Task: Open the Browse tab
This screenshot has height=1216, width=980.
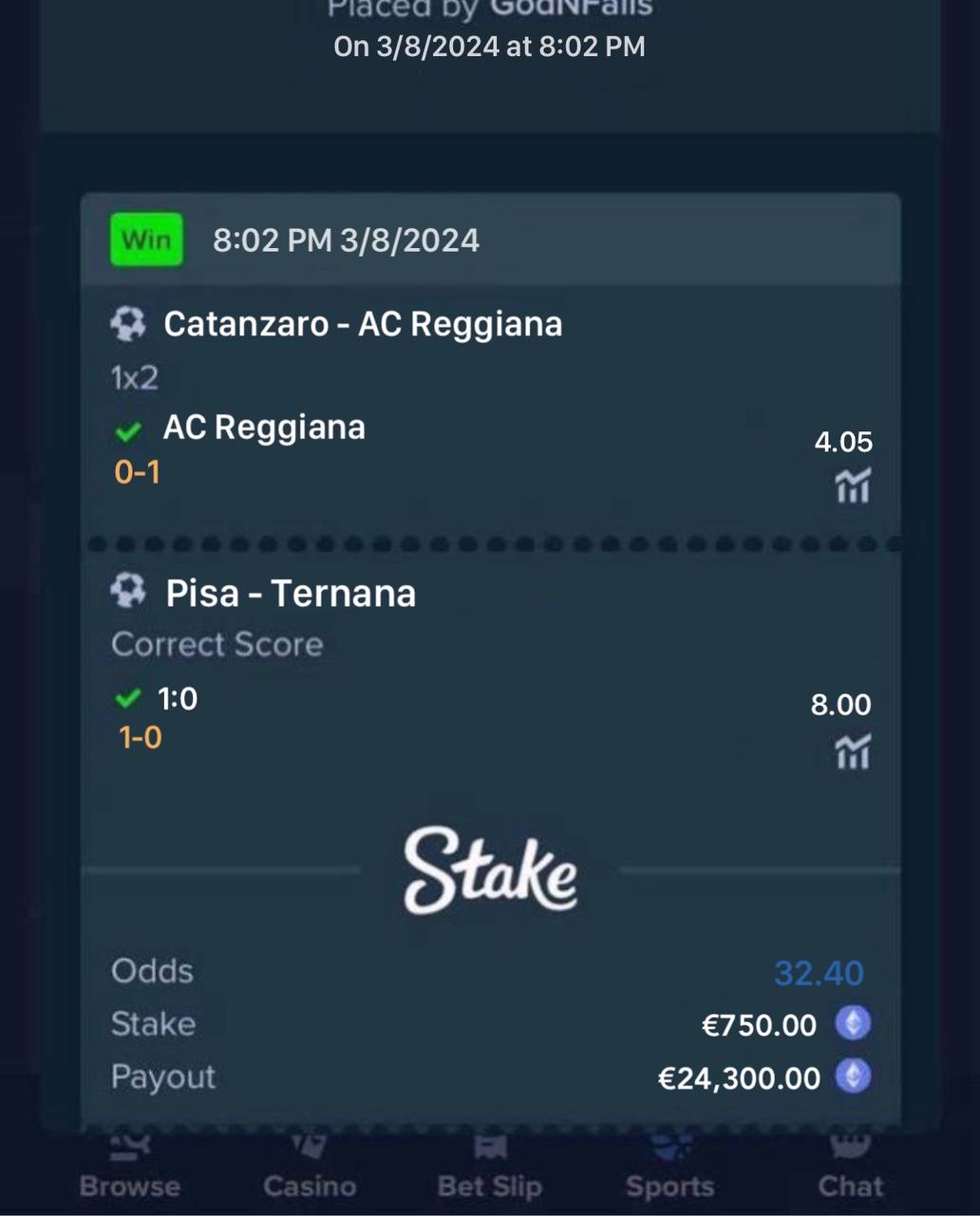Action: pos(129,1168)
